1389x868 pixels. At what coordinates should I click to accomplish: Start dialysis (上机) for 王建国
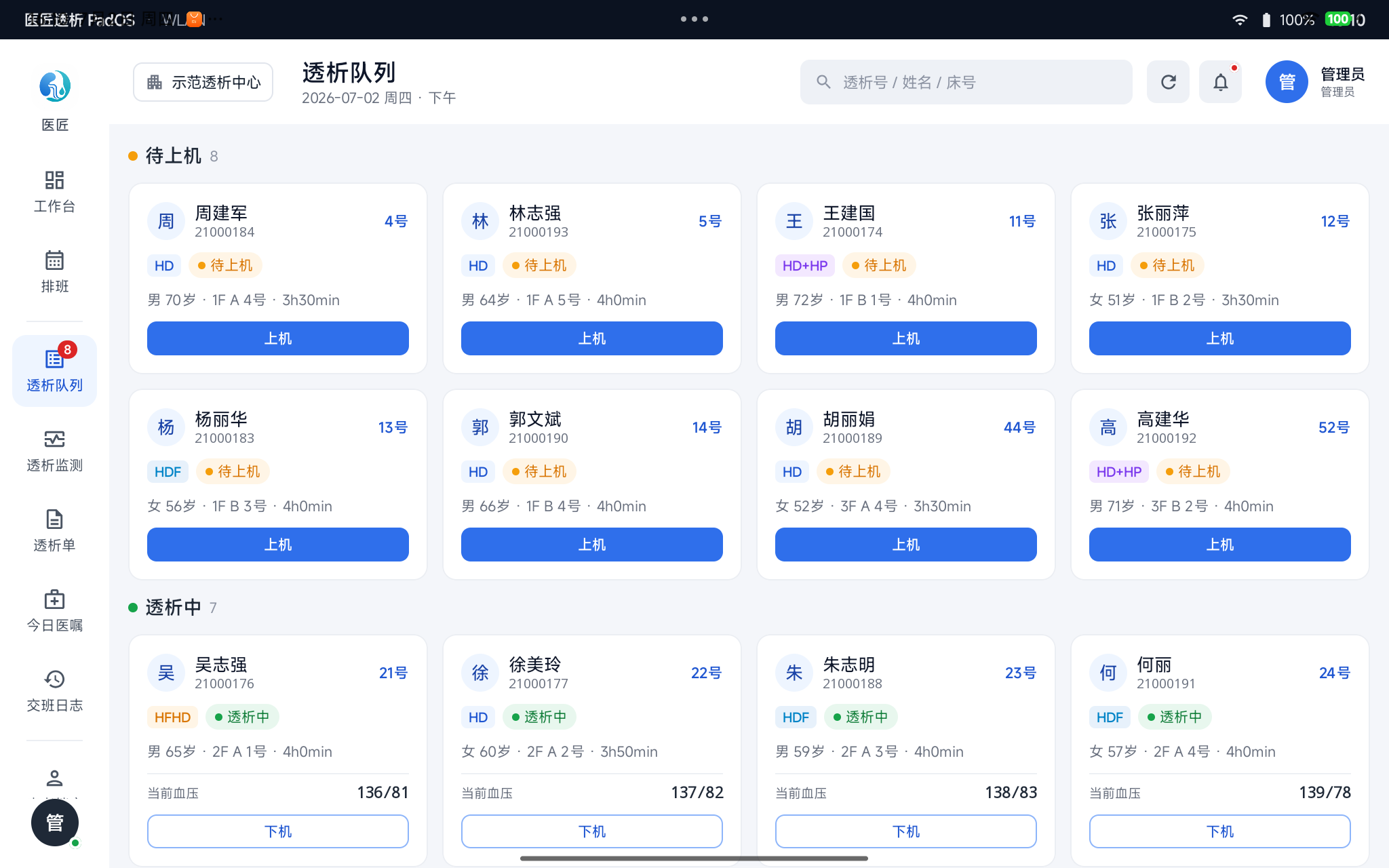(x=906, y=338)
